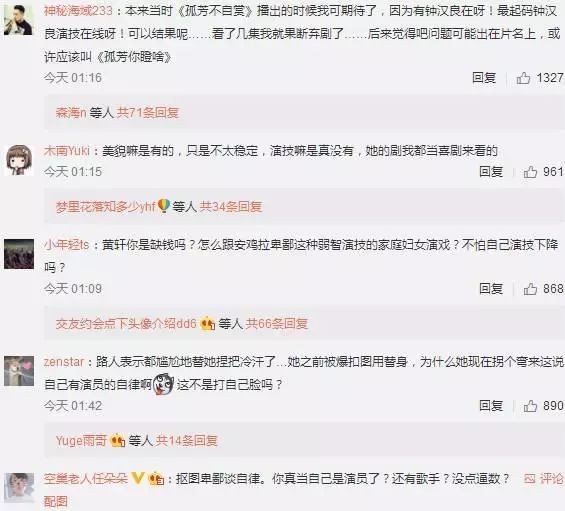Reply to 木南Yuki's comment
Image resolution: width=565 pixels, height=511 pixels.
491,172
